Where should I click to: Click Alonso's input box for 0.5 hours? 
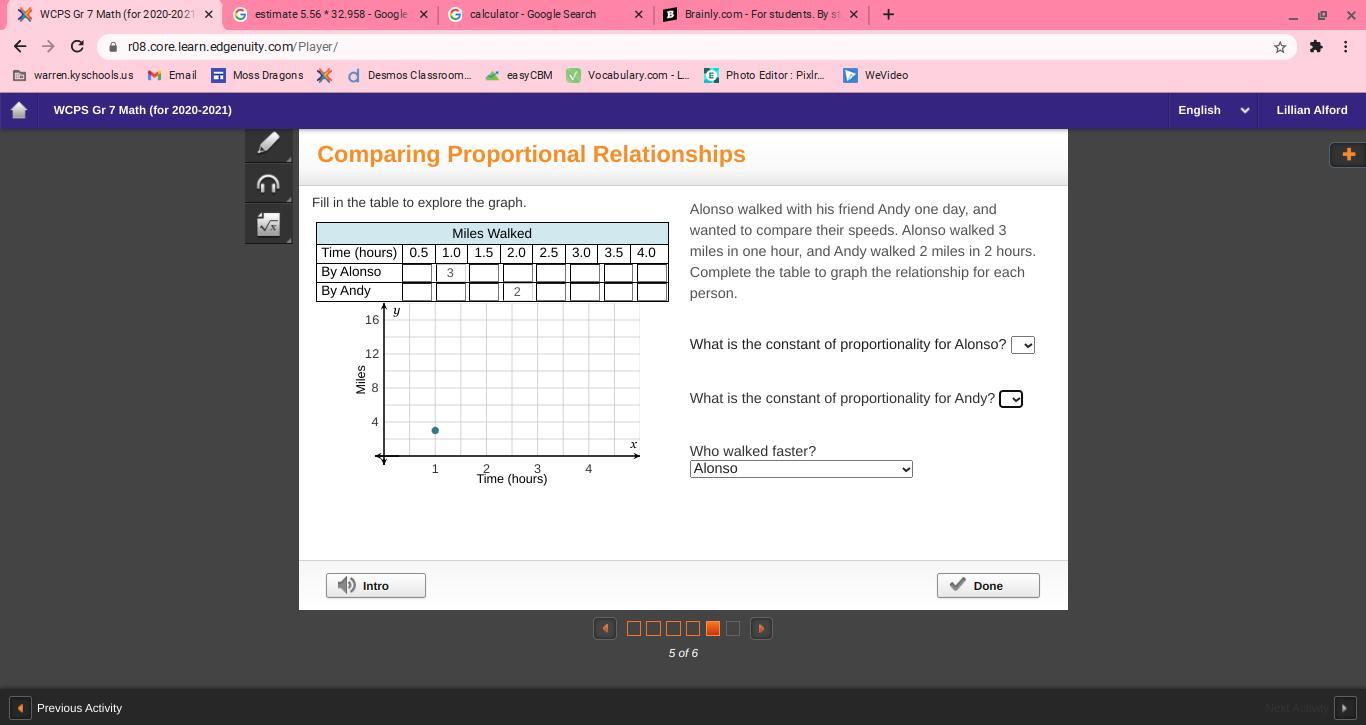tap(417, 273)
